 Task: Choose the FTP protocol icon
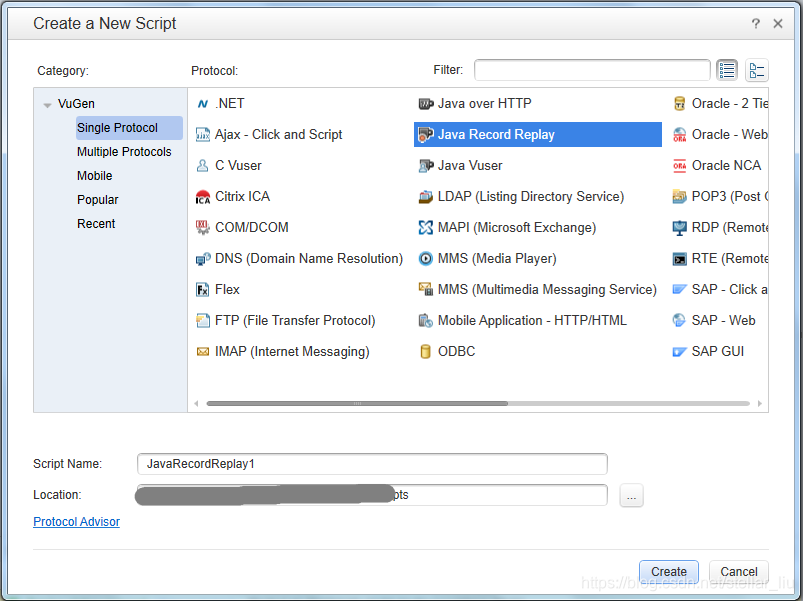click(203, 320)
